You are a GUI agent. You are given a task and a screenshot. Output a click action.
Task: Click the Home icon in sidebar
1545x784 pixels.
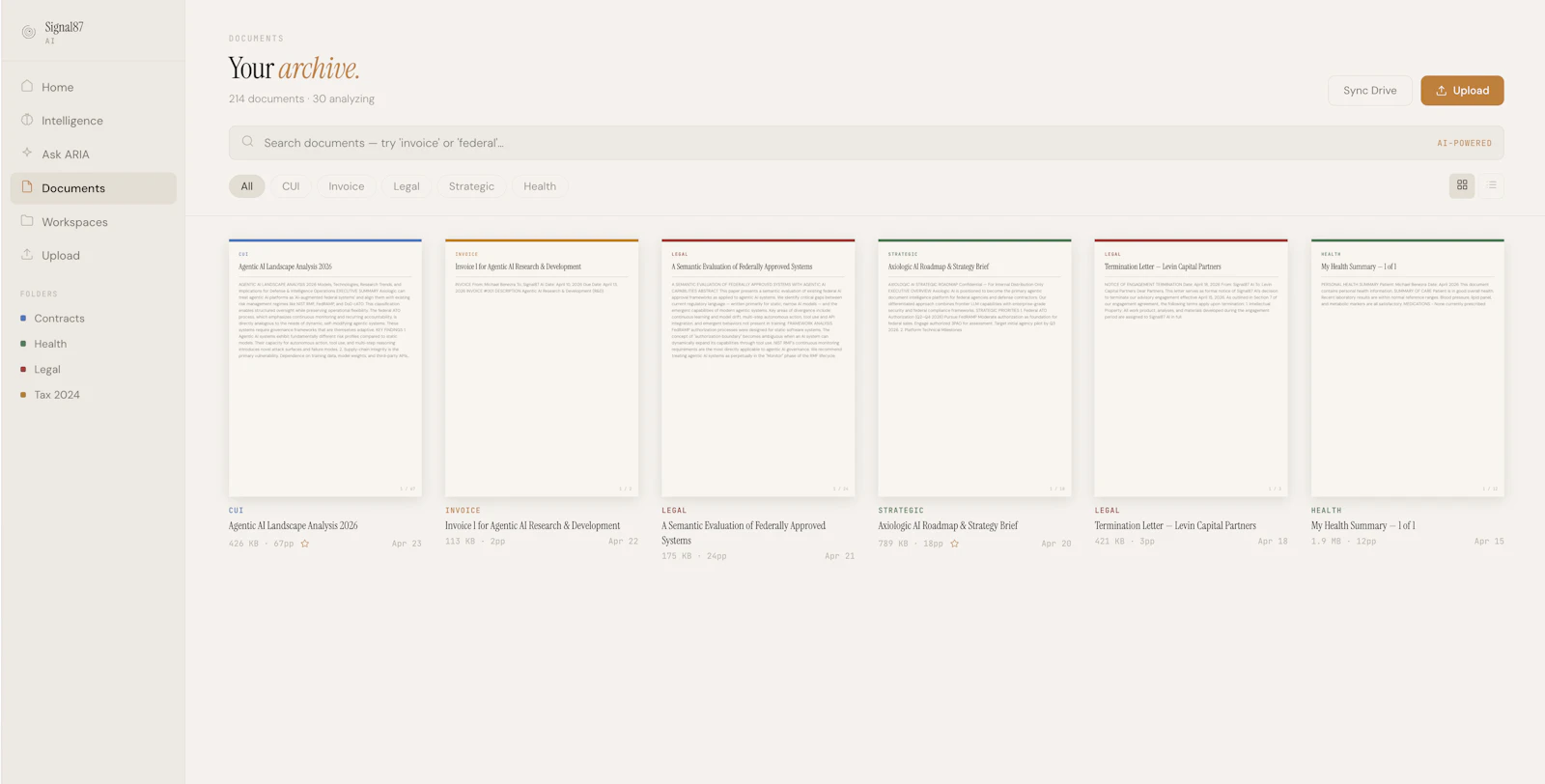click(27, 86)
